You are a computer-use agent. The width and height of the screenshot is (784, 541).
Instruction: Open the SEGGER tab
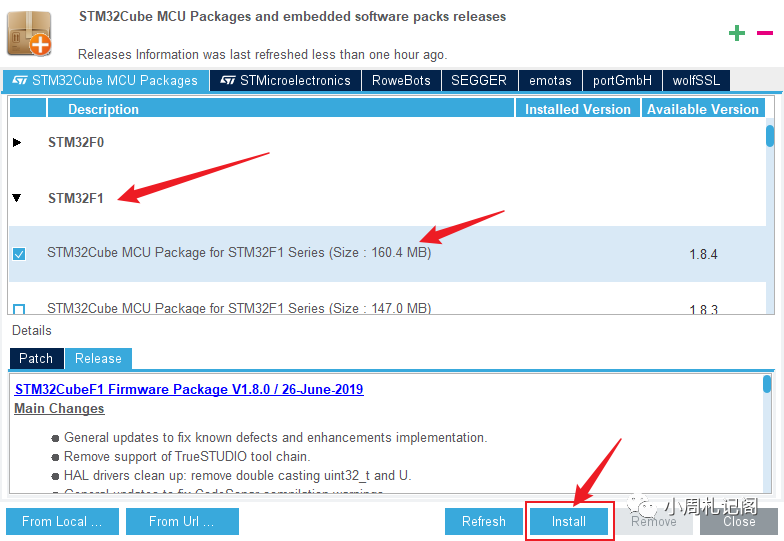479,80
